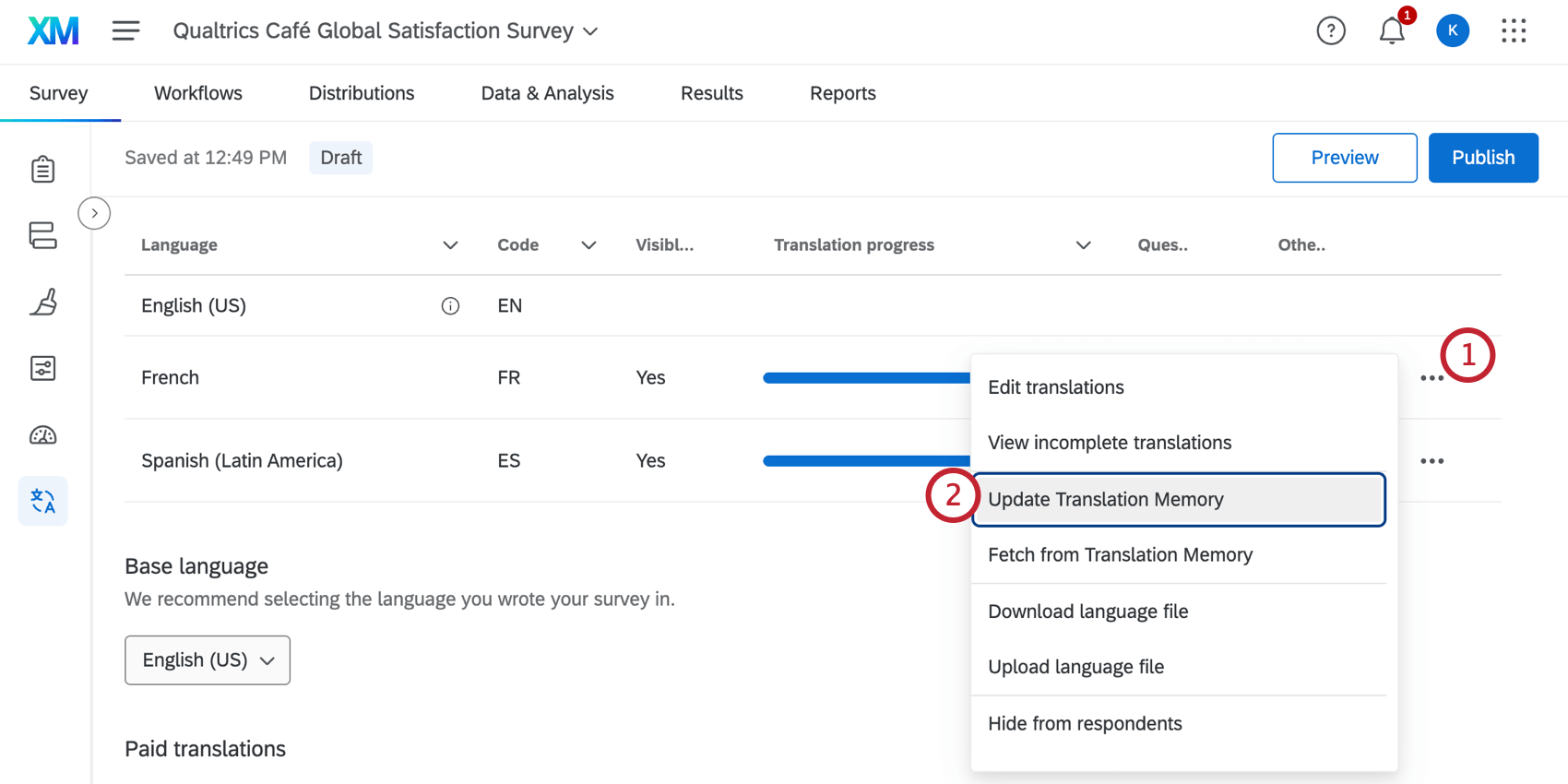
Task: Open the Survey builder clipboard icon
Action: click(43, 170)
